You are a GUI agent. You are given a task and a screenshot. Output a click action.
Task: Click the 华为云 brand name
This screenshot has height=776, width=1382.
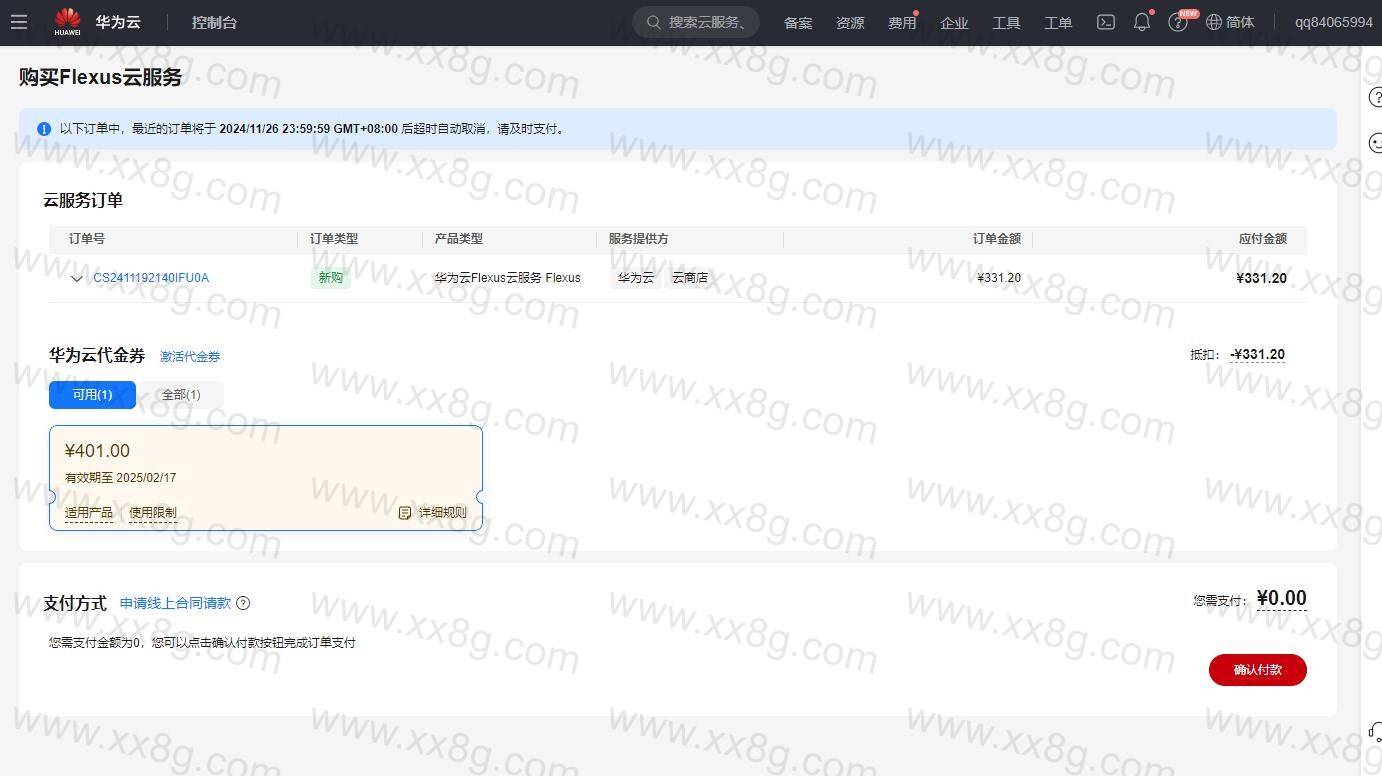118,22
